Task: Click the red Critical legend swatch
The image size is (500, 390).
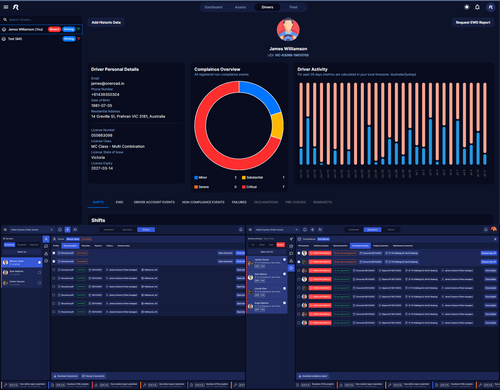Action: [x=244, y=187]
